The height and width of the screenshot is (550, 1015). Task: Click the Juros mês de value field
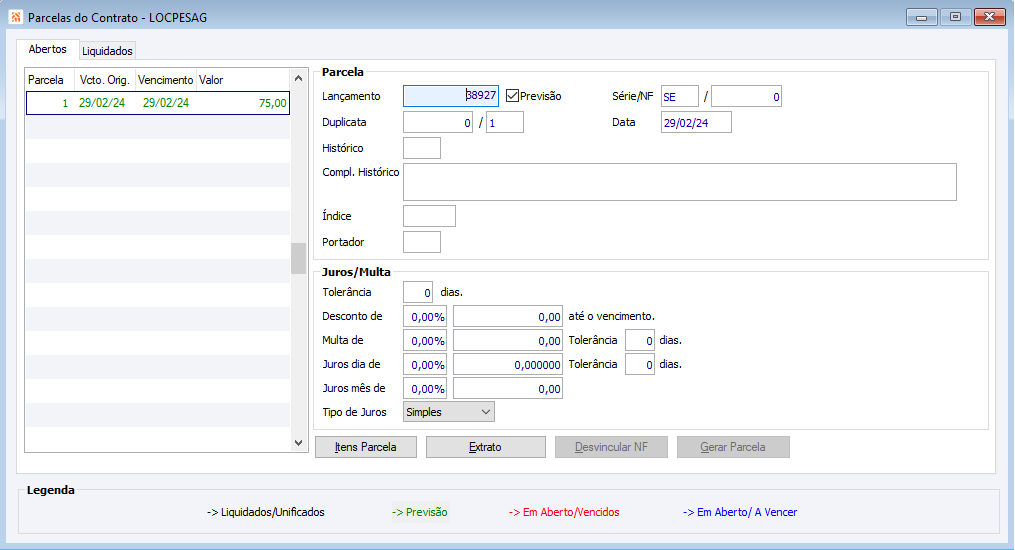tap(508, 388)
